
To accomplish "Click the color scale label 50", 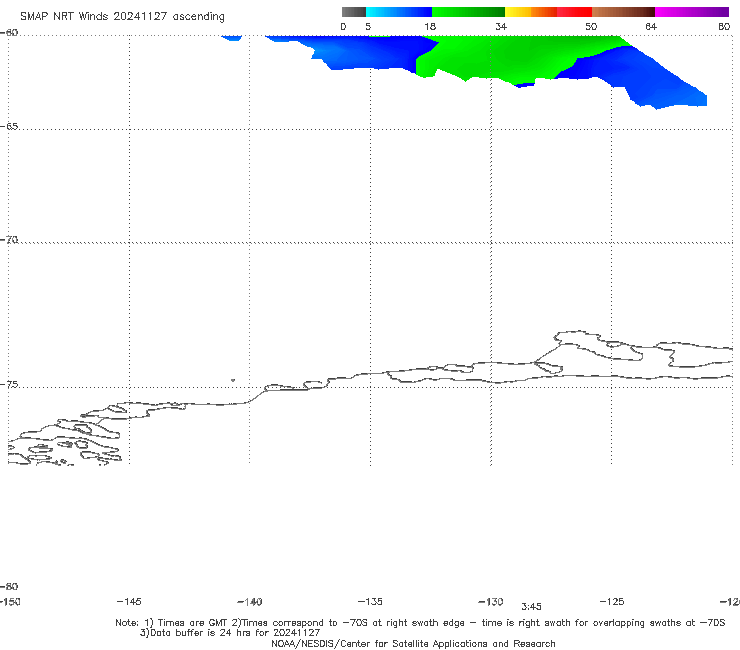I will 591,26.
